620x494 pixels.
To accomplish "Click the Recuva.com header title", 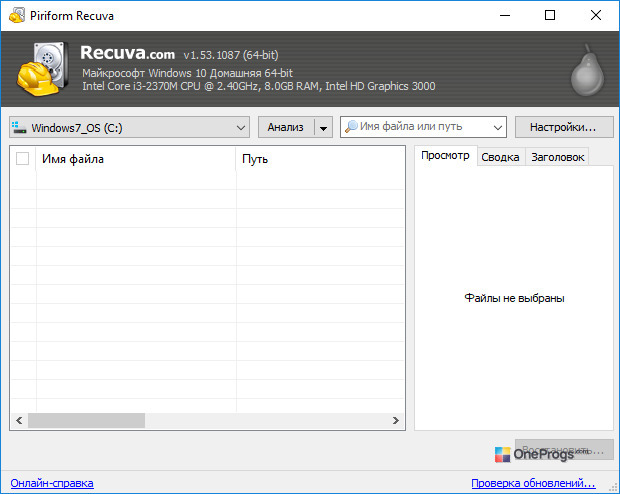I will 127,53.
